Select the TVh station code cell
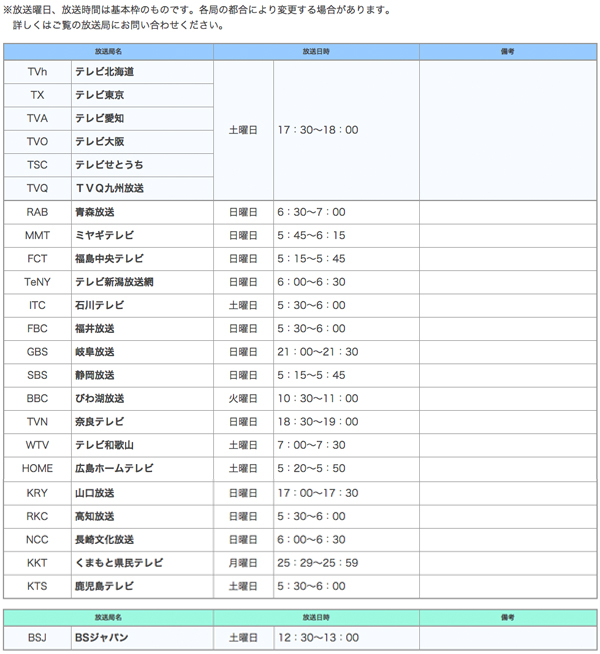Viewport: 600px width, 654px height. [x=38, y=72]
